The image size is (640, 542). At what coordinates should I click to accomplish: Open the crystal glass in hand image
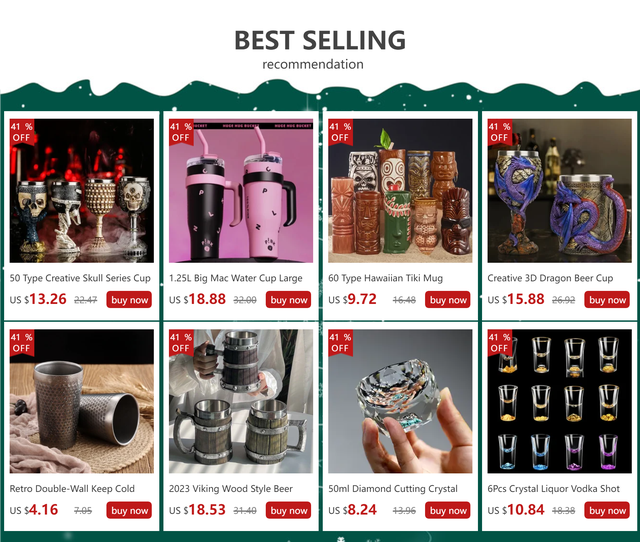pyautogui.click(x=400, y=401)
